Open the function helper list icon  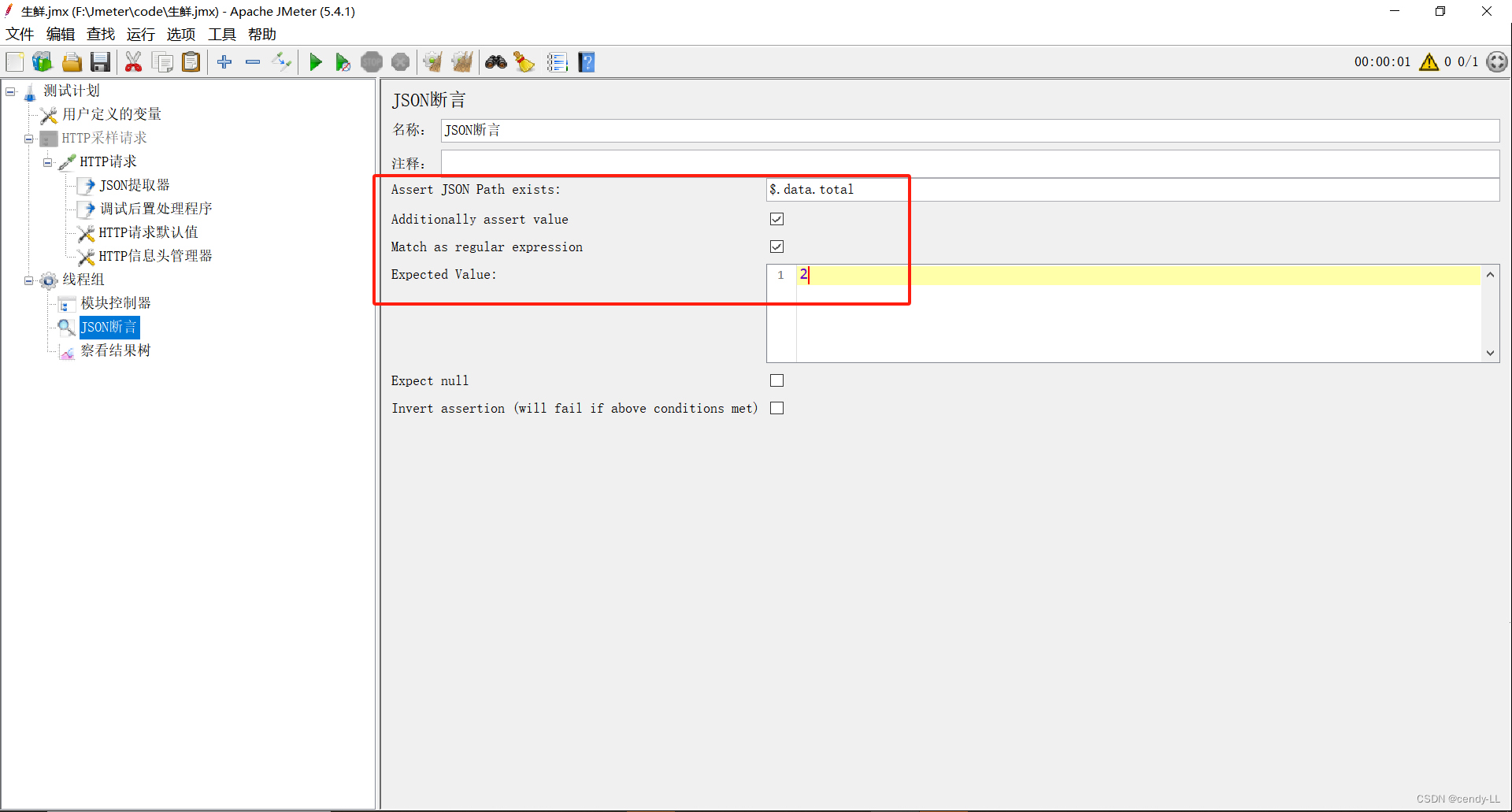558,62
